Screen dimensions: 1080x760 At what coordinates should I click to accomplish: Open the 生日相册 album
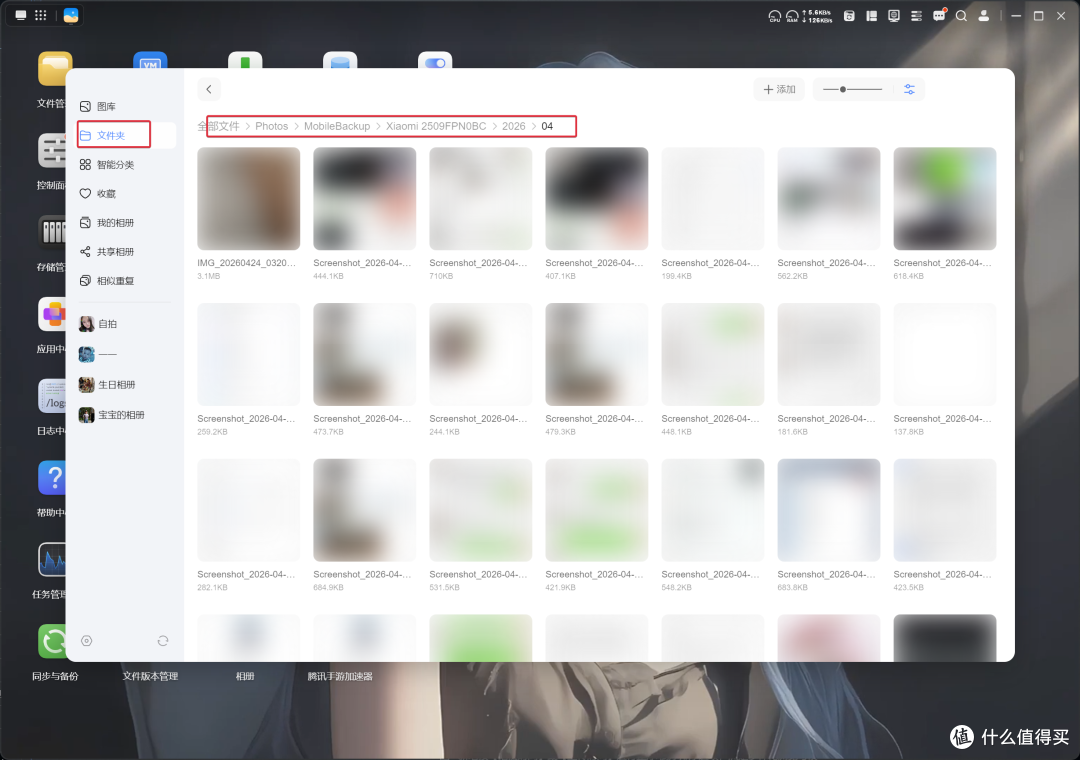[x=107, y=384]
